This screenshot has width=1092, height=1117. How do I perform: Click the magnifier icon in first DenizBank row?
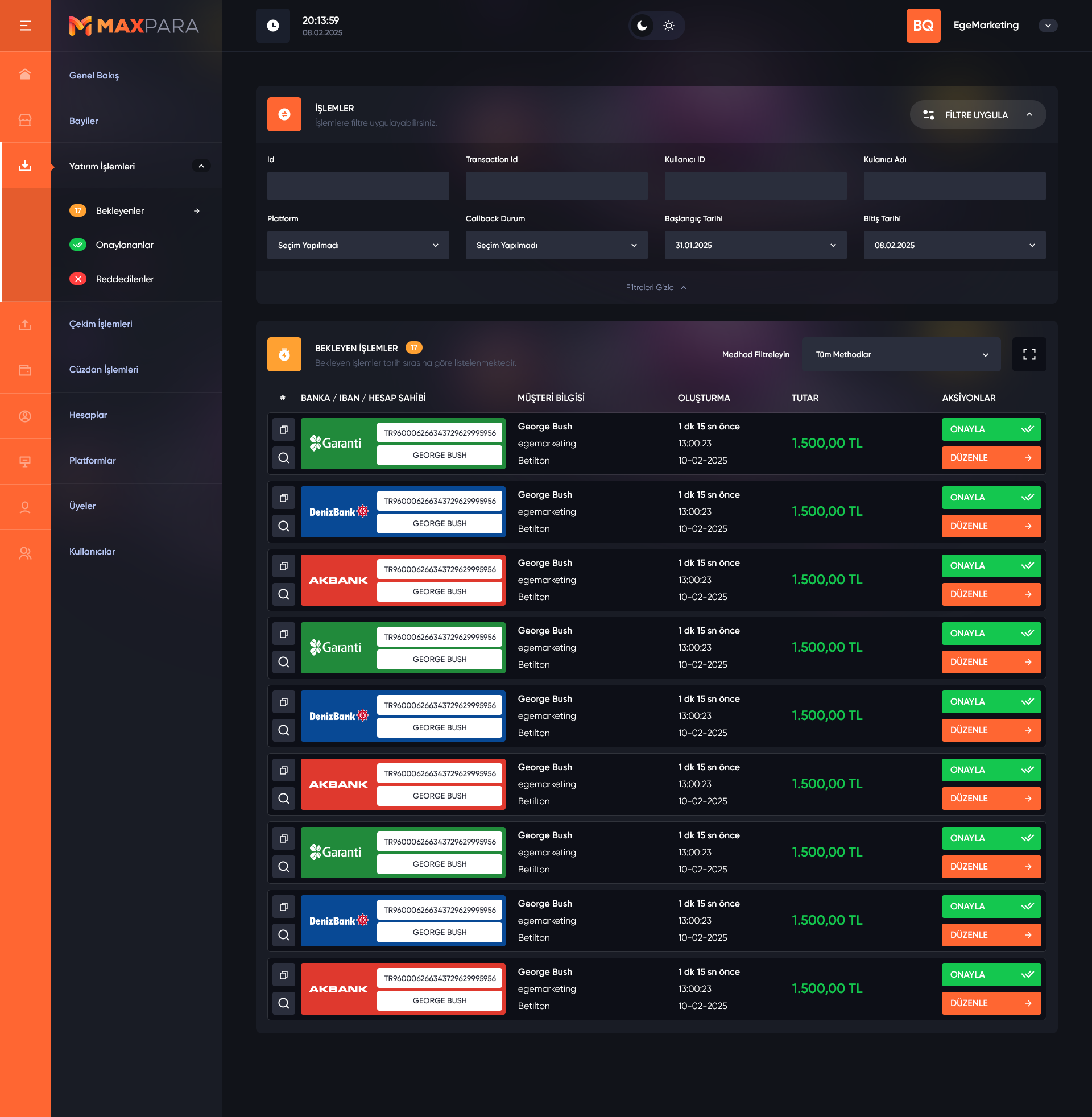point(283,526)
